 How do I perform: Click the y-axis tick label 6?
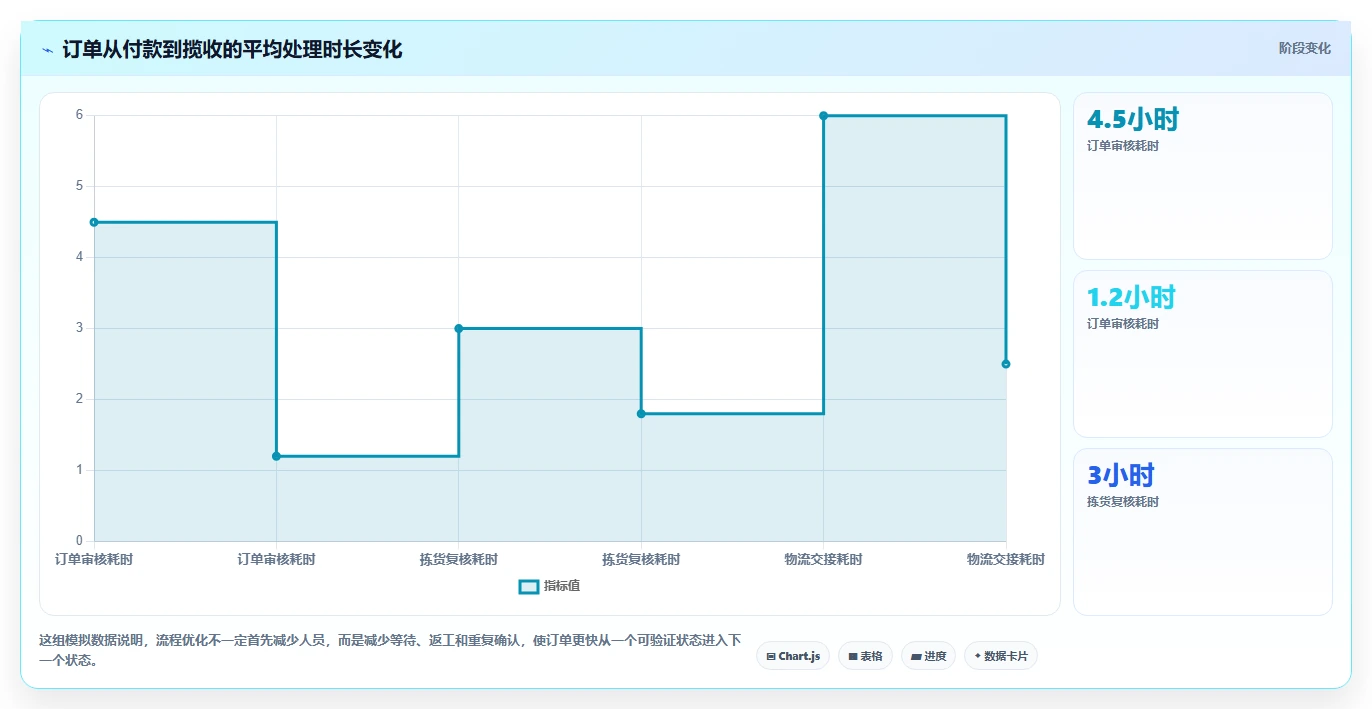(79, 115)
